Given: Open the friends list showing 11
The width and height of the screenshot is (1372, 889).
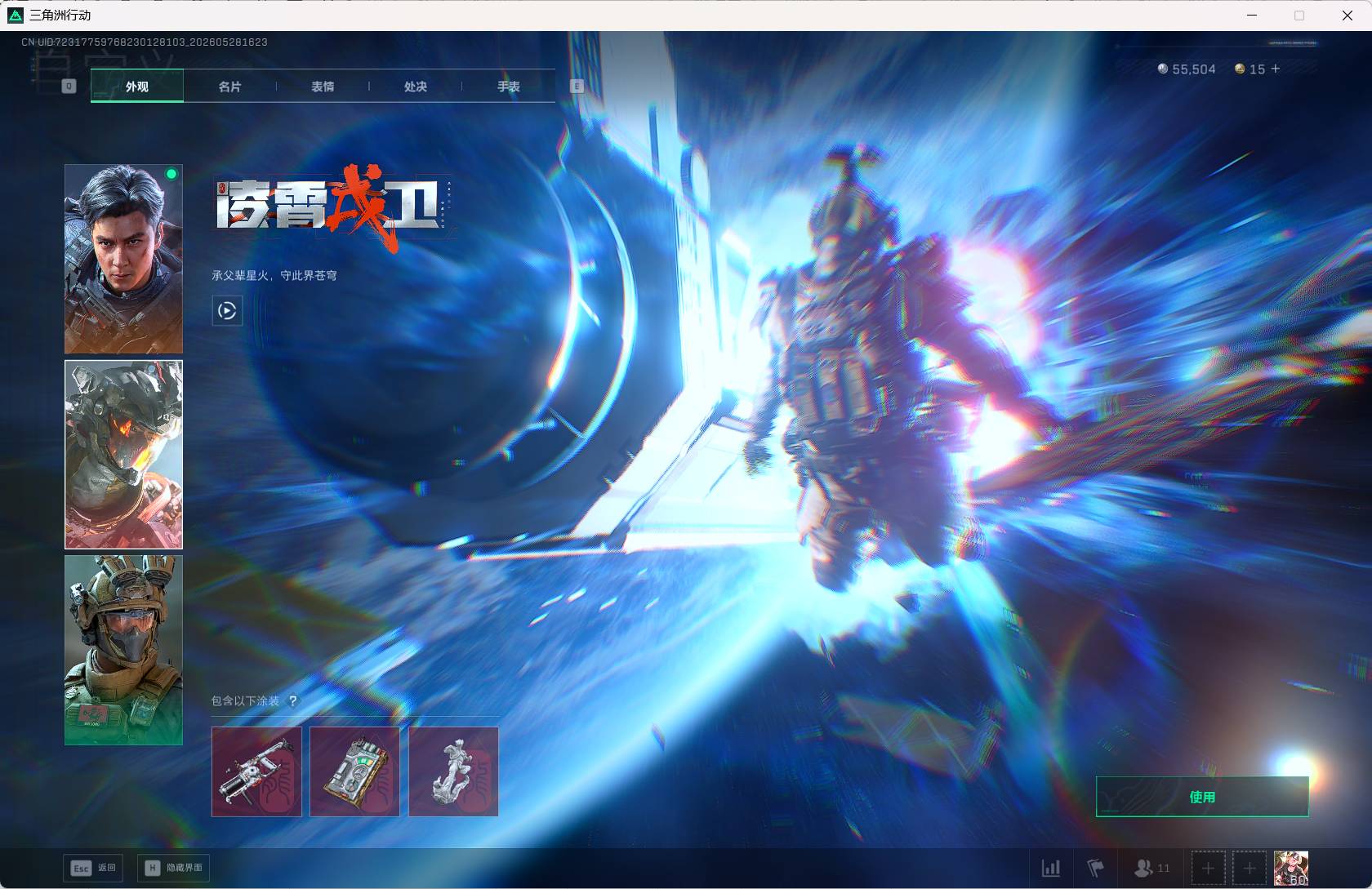Looking at the screenshot, I should coord(1151,868).
